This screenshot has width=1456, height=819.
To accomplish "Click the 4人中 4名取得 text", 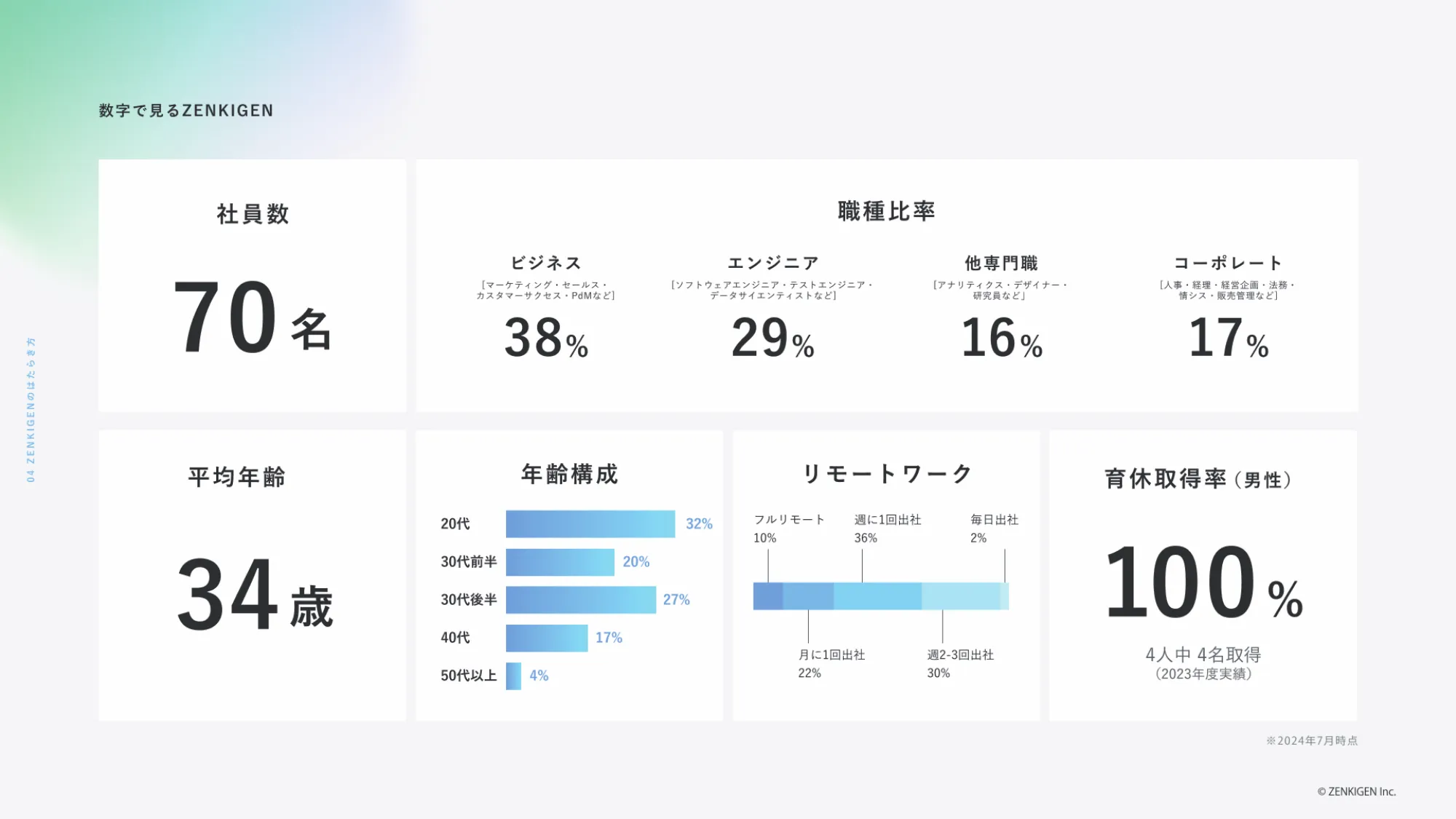I will [x=1203, y=654].
